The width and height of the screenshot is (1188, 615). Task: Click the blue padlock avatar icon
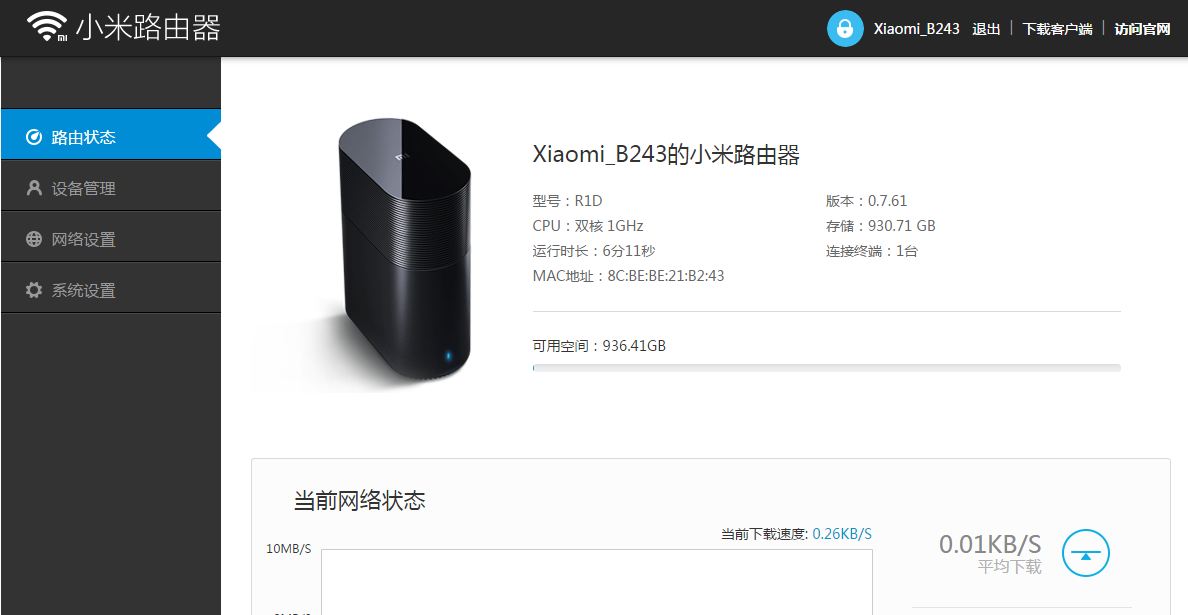click(844, 28)
